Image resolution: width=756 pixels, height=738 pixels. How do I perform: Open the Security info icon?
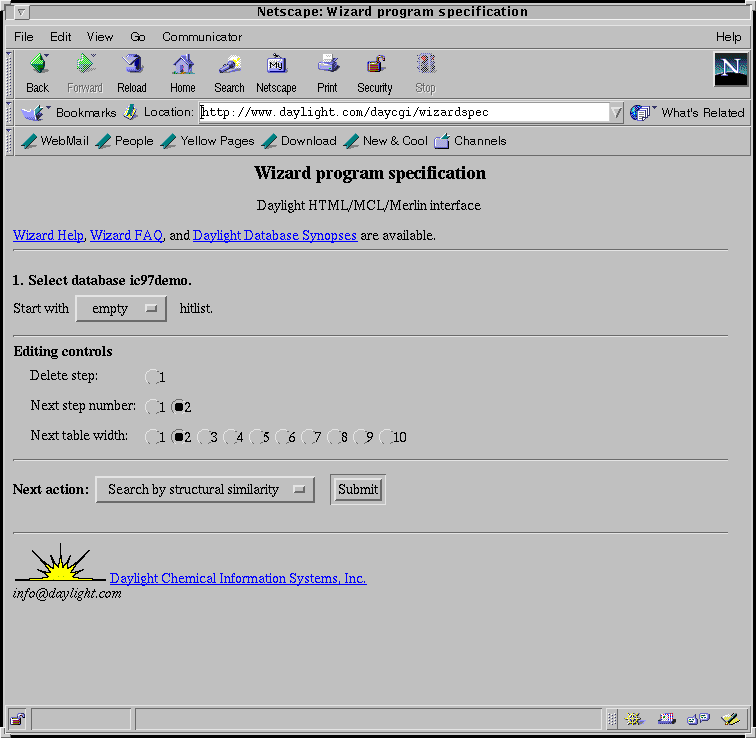pos(375,66)
